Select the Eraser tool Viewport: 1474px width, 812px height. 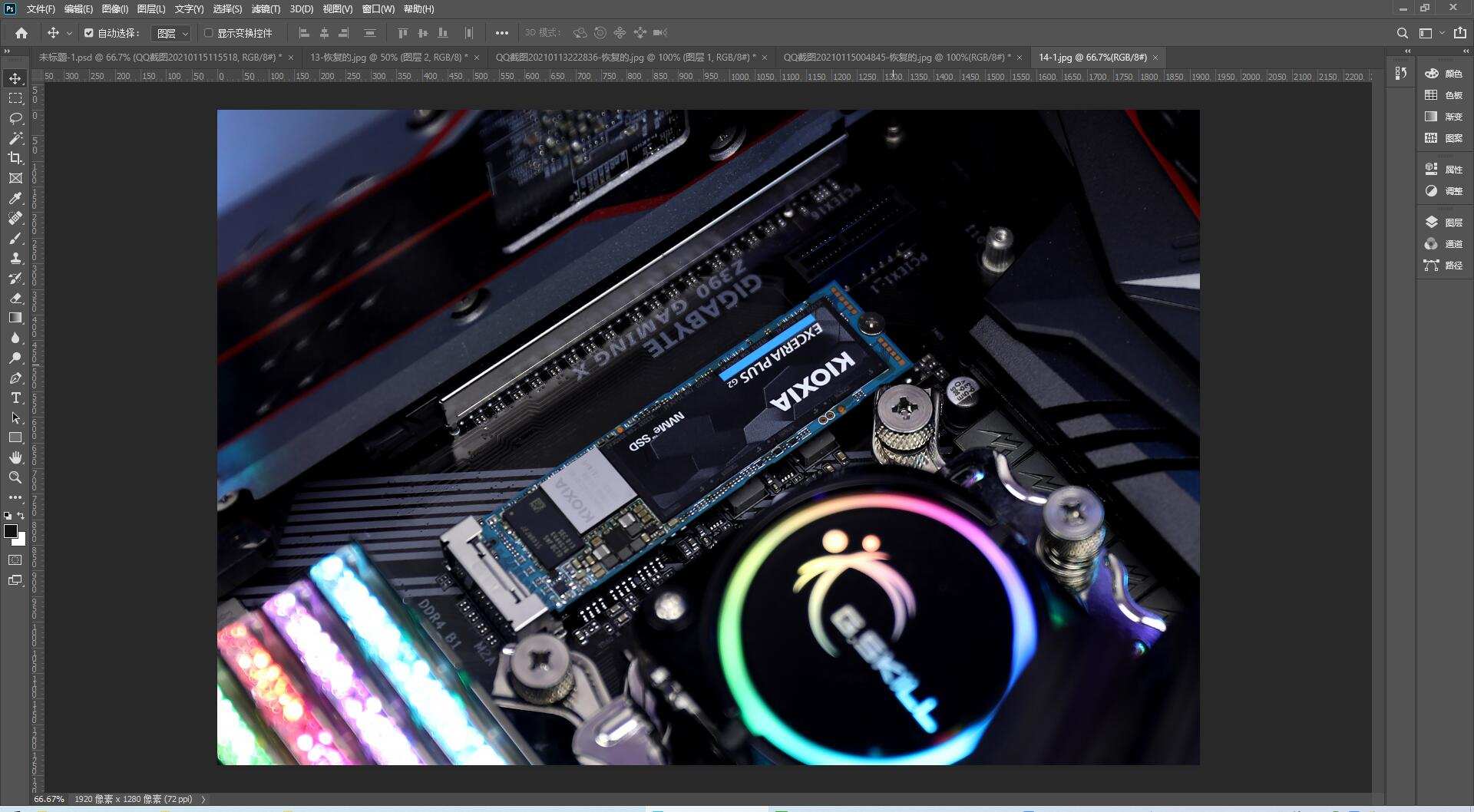tap(15, 298)
